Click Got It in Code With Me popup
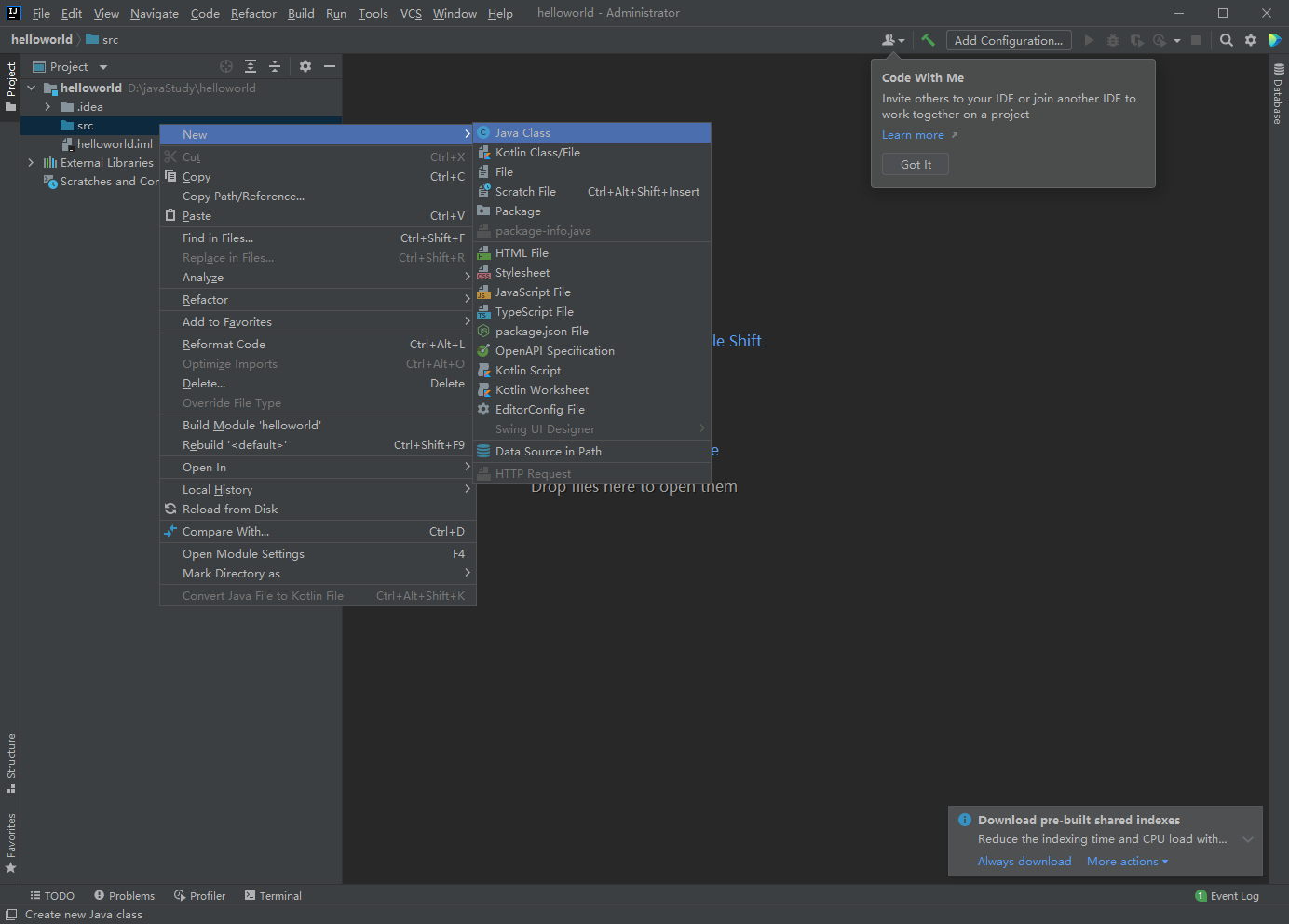Screen dimensions: 1289x924 click(x=916, y=165)
